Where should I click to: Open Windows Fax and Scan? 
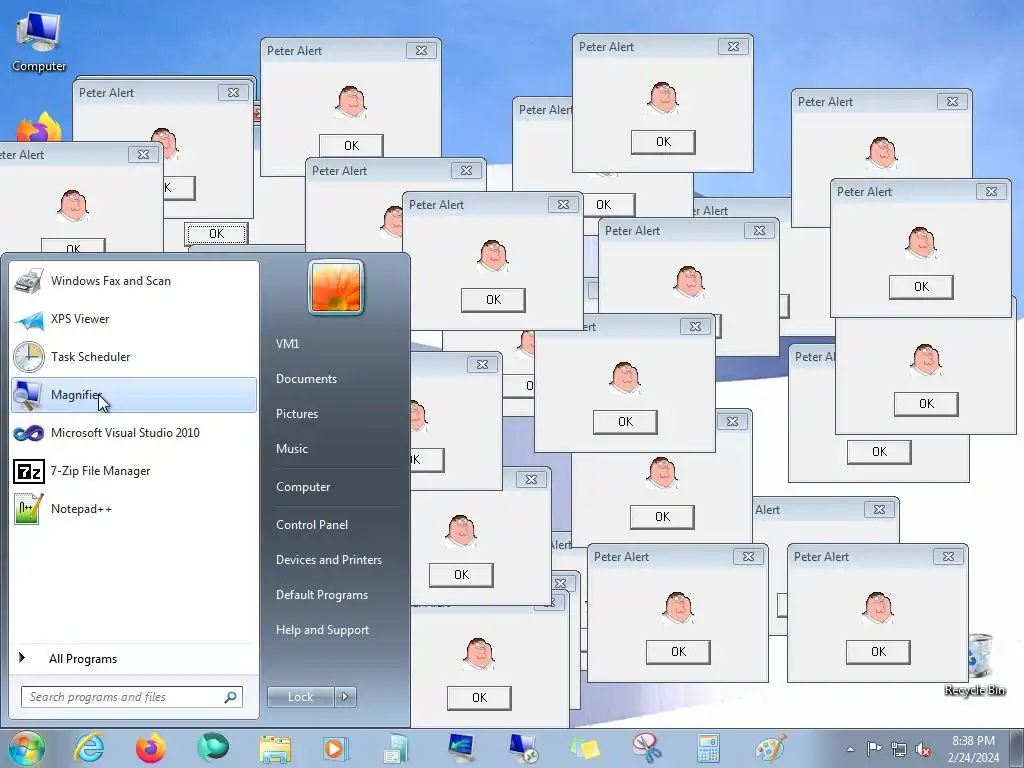click(134, 281)
